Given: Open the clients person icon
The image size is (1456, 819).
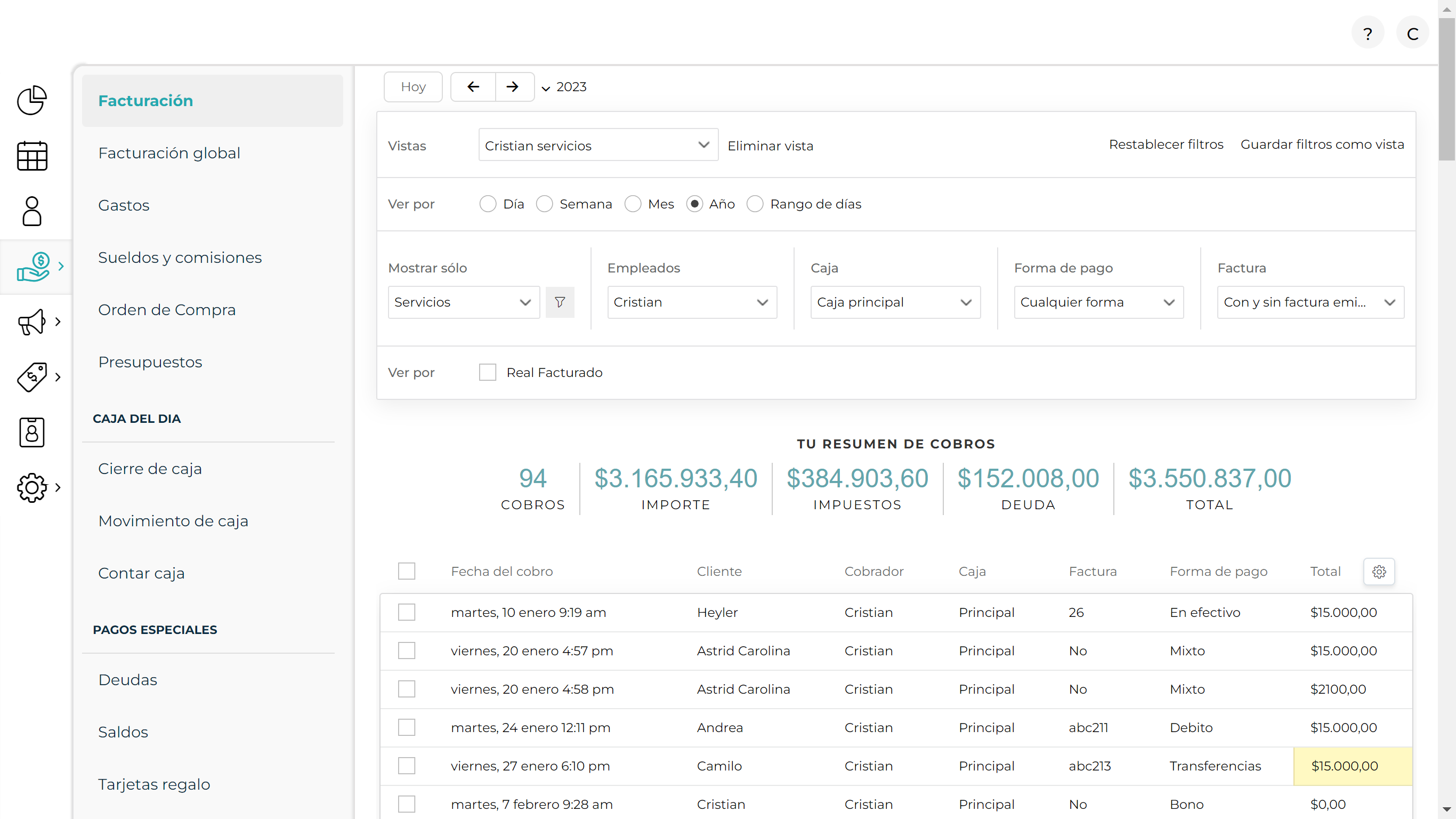Looking at the screenshot, I should 31,211.
